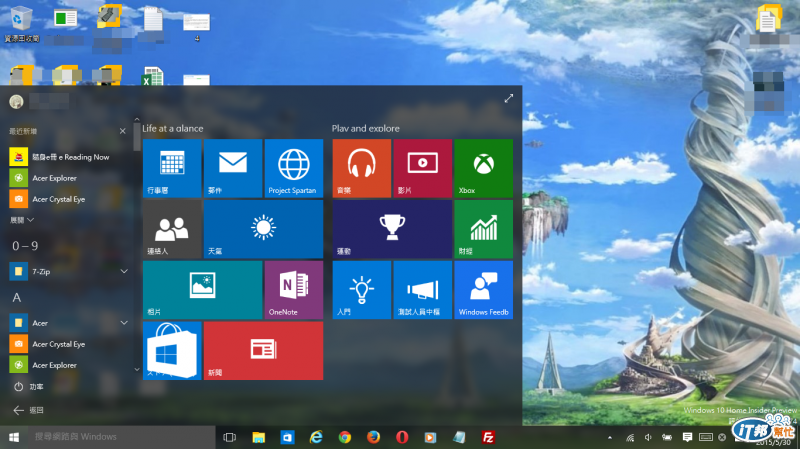
Task: Expand the recently added list (展開)
Action: [22, 220]
